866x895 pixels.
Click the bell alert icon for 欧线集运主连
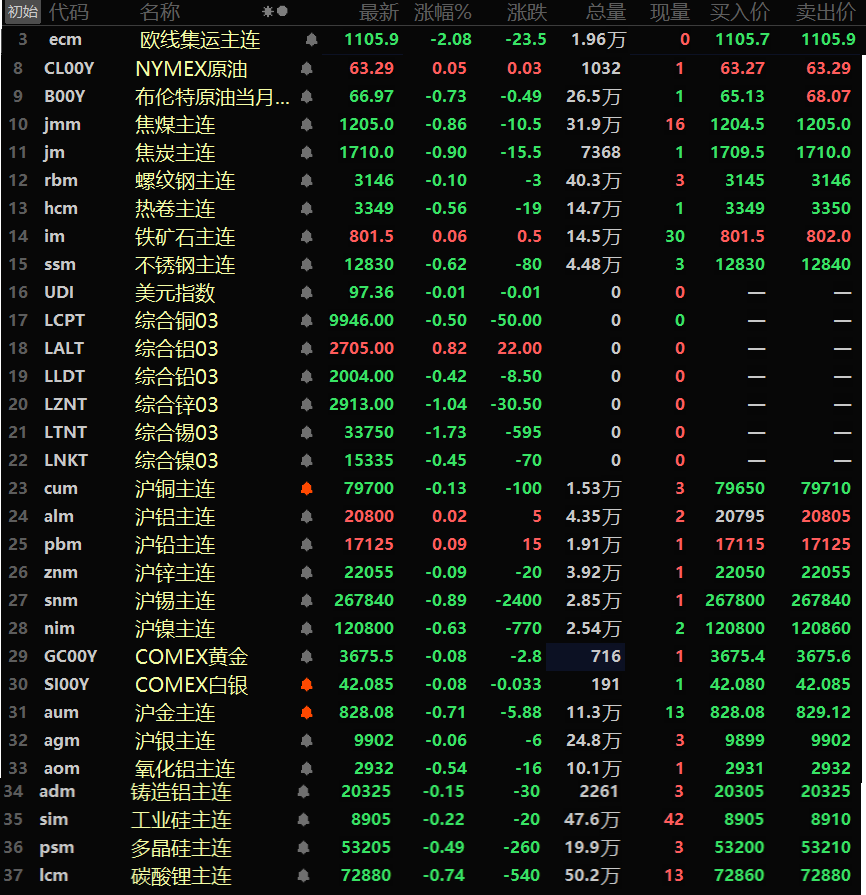pos(312,40)
